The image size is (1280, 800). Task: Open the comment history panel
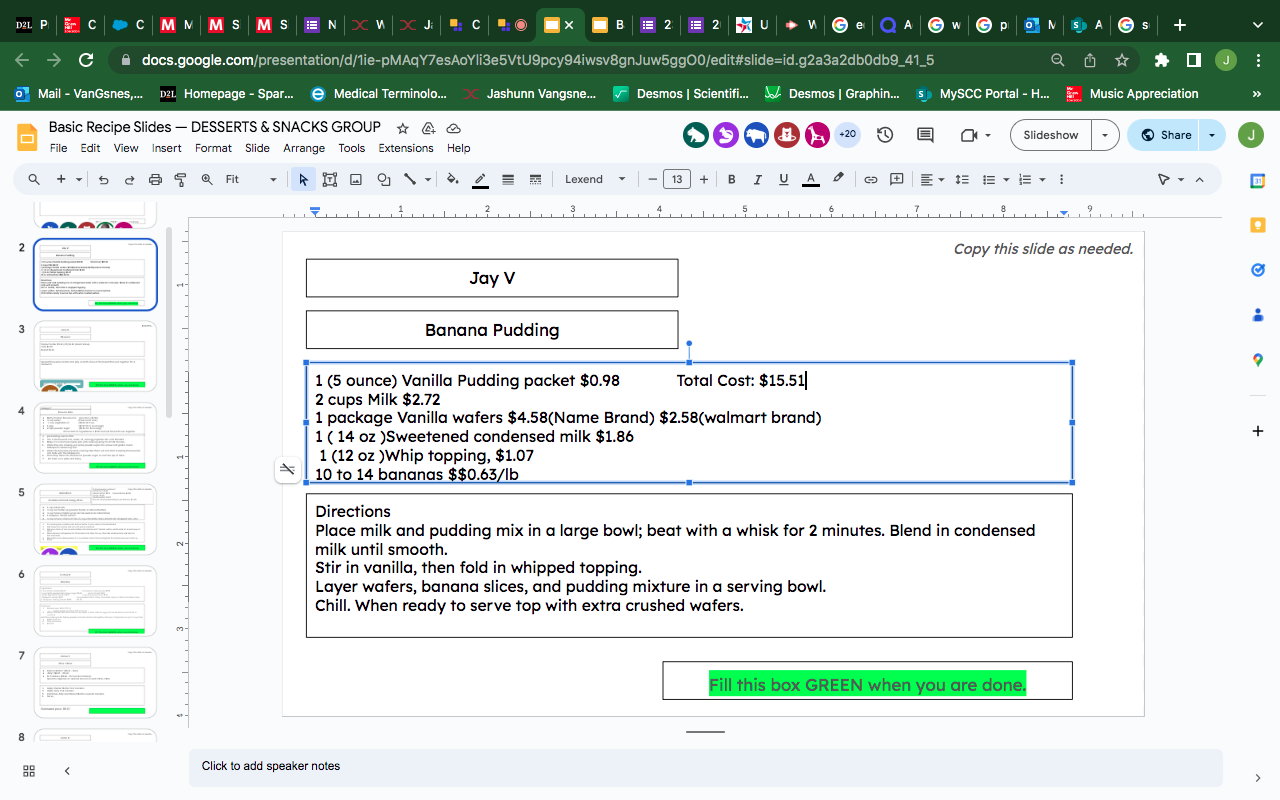[x=925, y=135]
